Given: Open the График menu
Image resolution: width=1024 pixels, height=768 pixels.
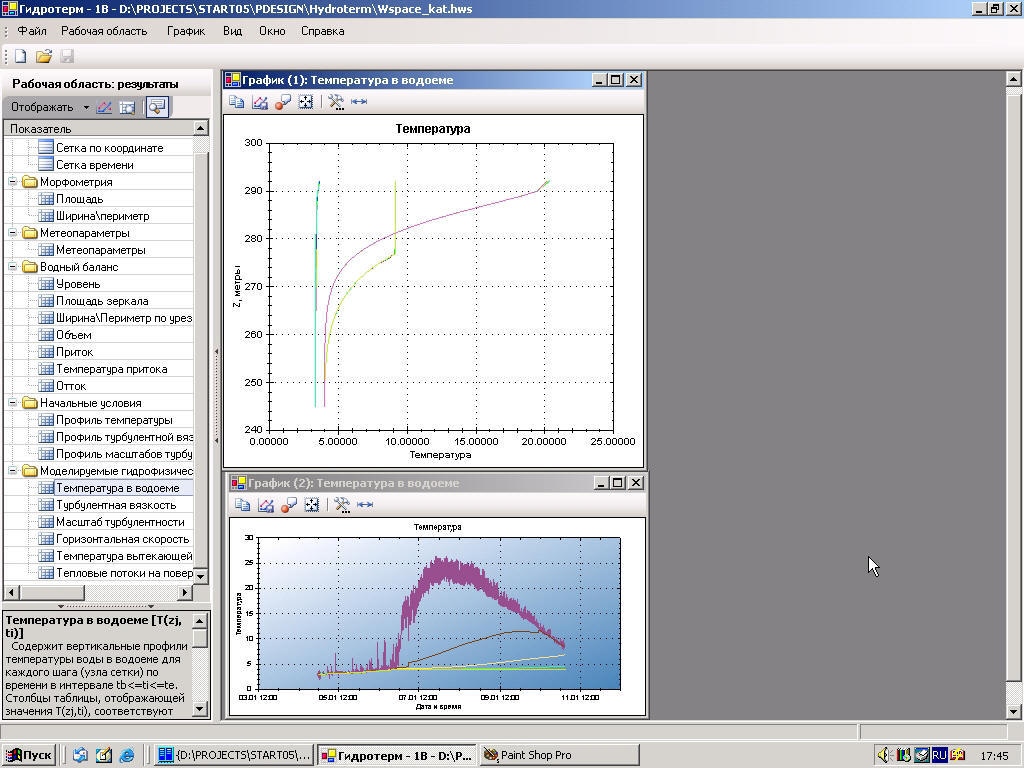Looking at the screenshot, I should point(186,31).
